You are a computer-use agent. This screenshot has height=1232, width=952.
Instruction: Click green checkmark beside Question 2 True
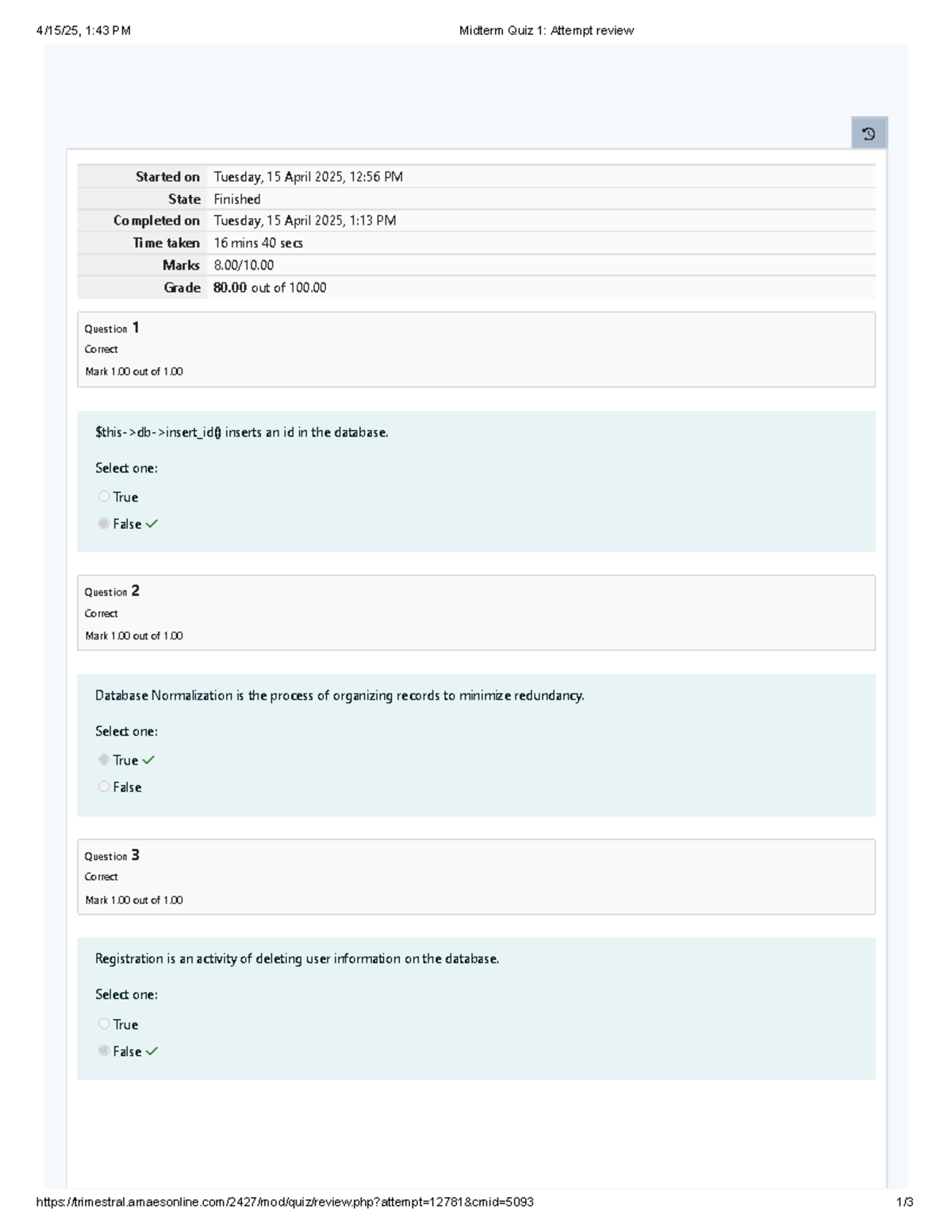[x=148, y=760]
